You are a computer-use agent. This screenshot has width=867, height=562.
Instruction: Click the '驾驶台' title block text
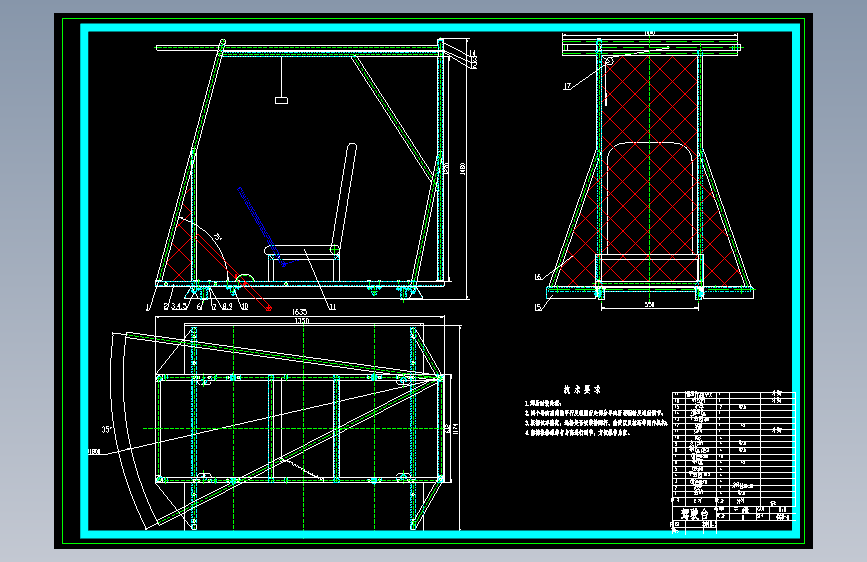(695, 514)
